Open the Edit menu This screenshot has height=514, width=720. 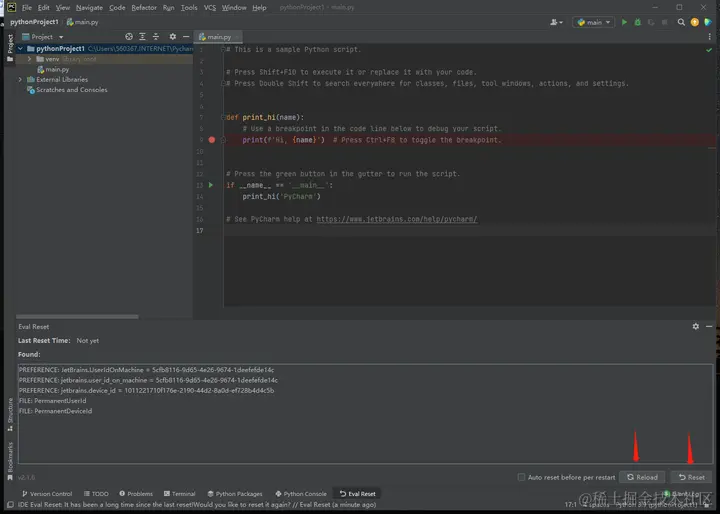point(44,7)
